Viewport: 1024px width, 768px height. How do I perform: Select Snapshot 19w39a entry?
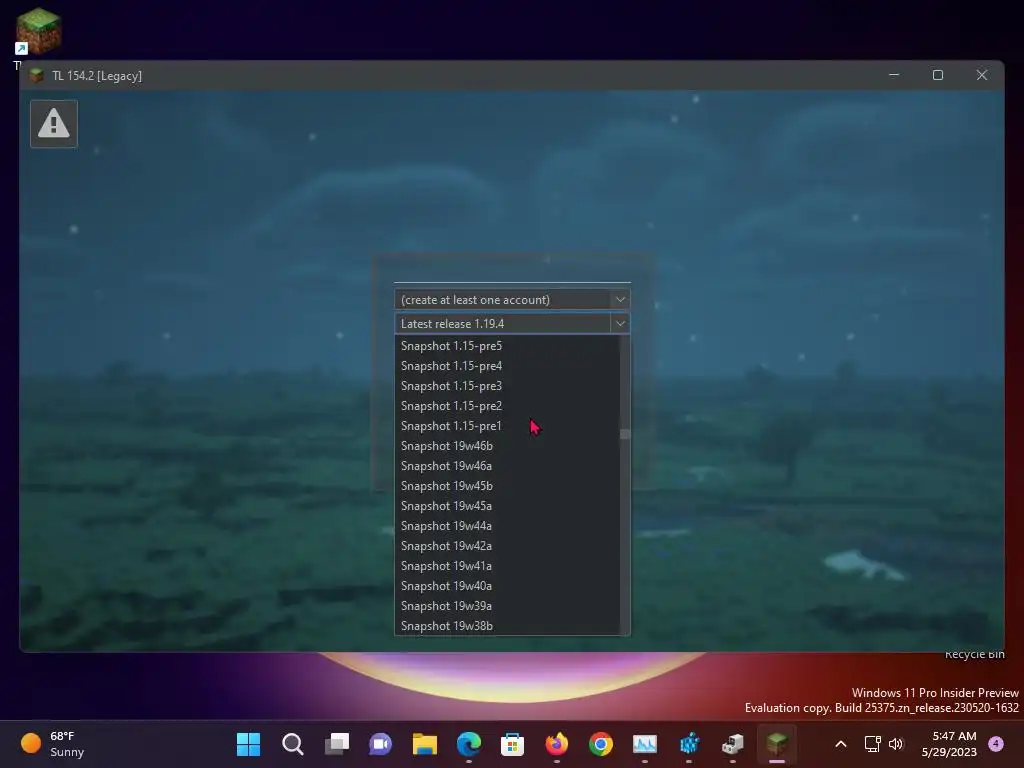pos(507,606)
